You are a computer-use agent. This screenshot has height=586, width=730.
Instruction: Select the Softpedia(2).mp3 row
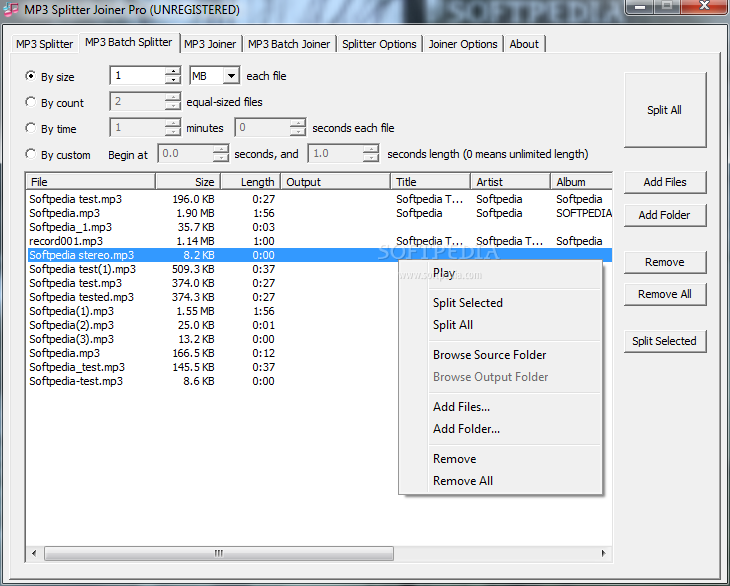(x=212, y=325)
